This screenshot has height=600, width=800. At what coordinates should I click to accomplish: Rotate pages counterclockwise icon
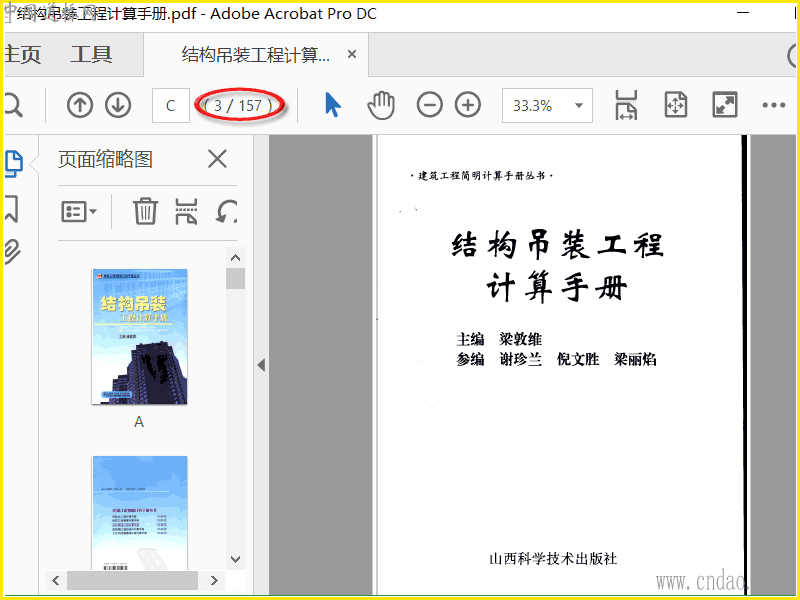click(226, 211)
